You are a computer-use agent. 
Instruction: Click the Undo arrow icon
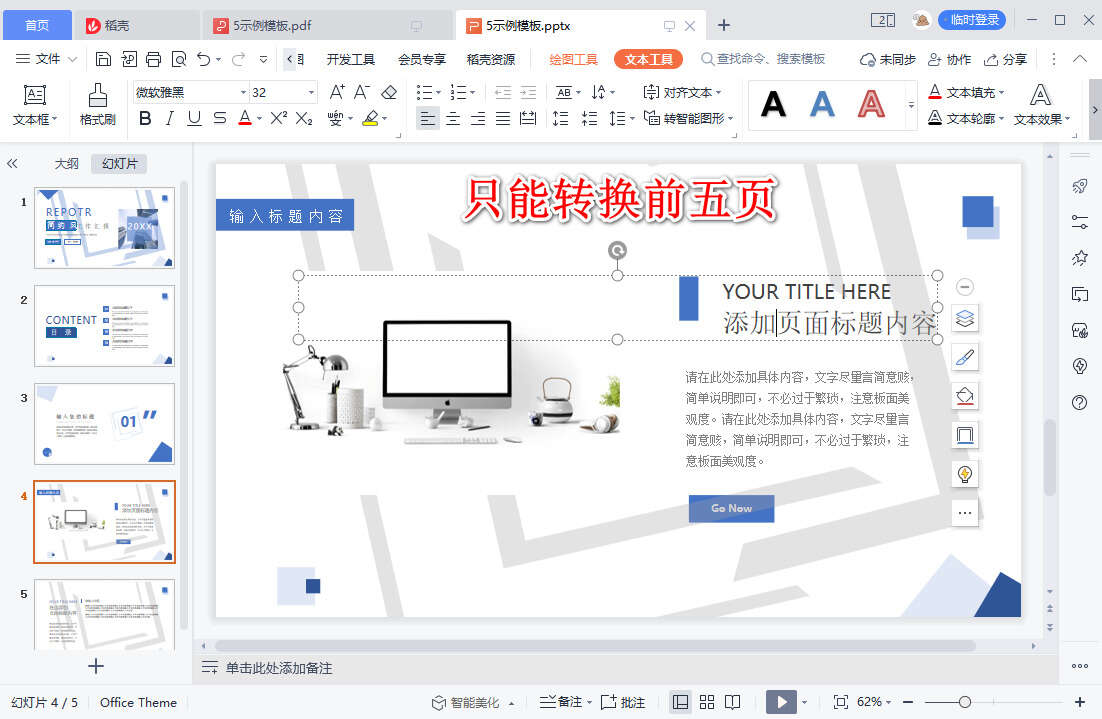point(204,59)
